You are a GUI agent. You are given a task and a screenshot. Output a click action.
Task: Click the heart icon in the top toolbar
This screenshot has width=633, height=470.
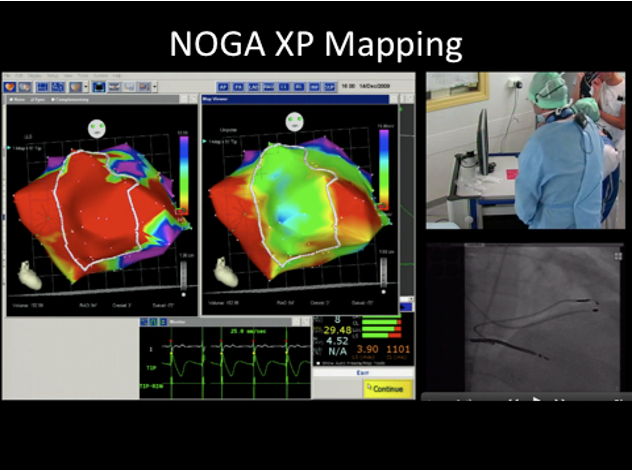pos(10,87)
